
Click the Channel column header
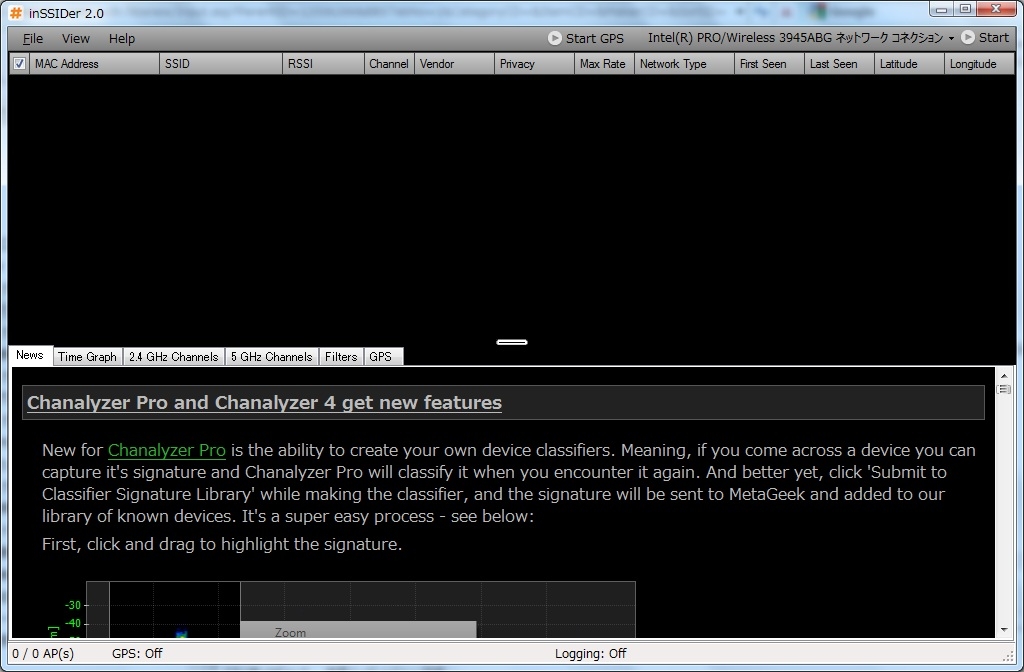389,63
